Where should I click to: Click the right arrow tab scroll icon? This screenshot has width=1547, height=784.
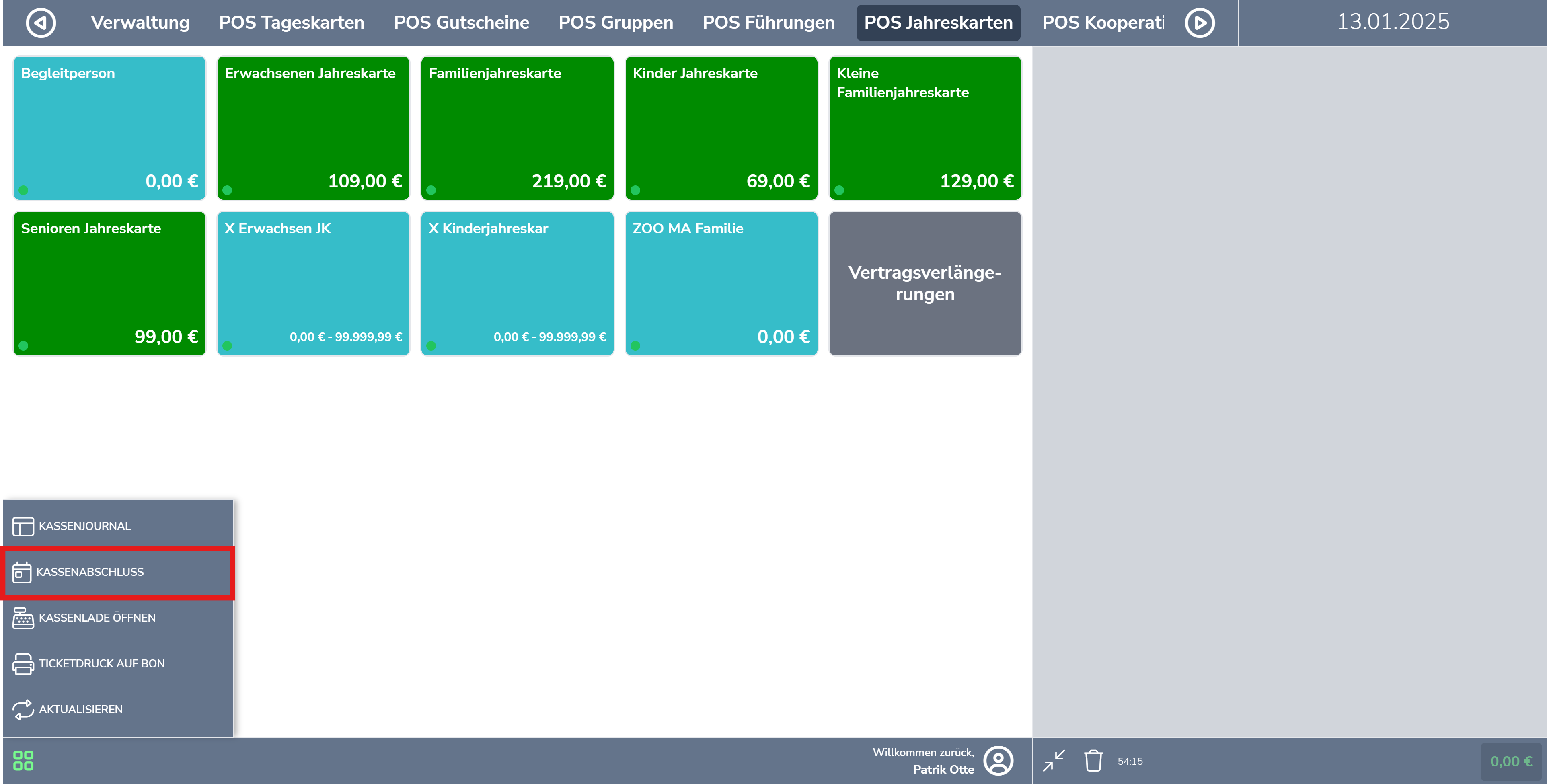(1199, 23)
